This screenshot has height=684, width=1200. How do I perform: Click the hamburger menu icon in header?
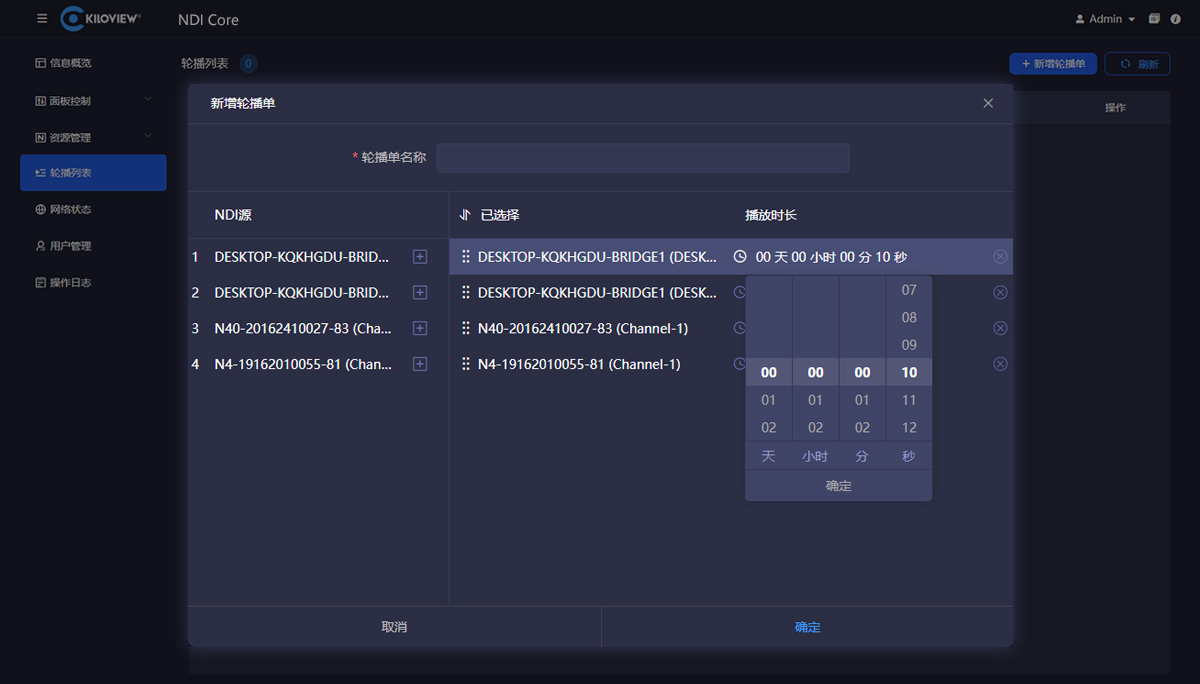tap(42, 19)
